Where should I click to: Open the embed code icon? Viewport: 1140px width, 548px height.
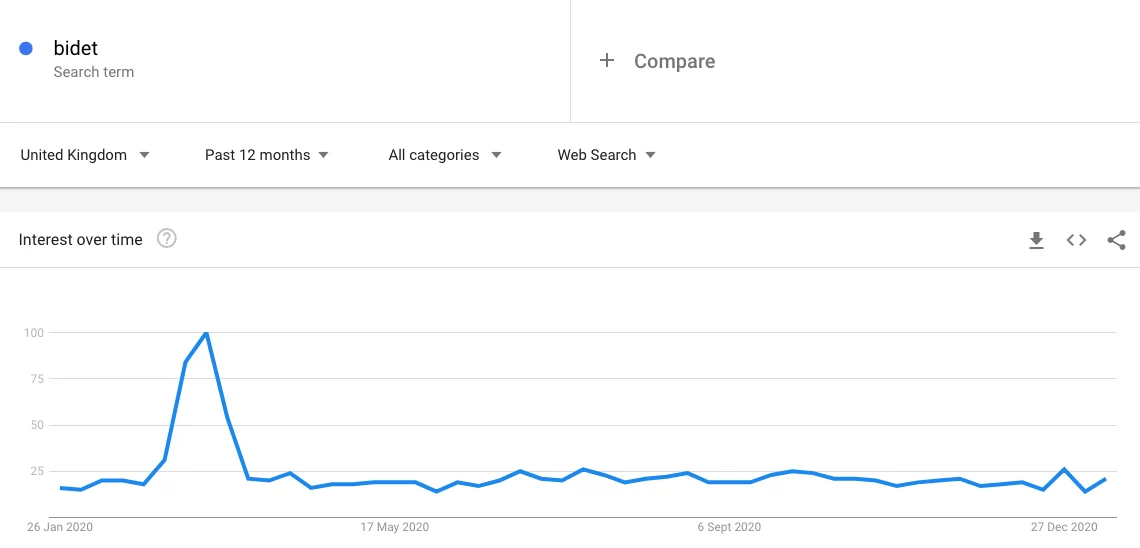pyautogui.click(x=1076, y=240)
